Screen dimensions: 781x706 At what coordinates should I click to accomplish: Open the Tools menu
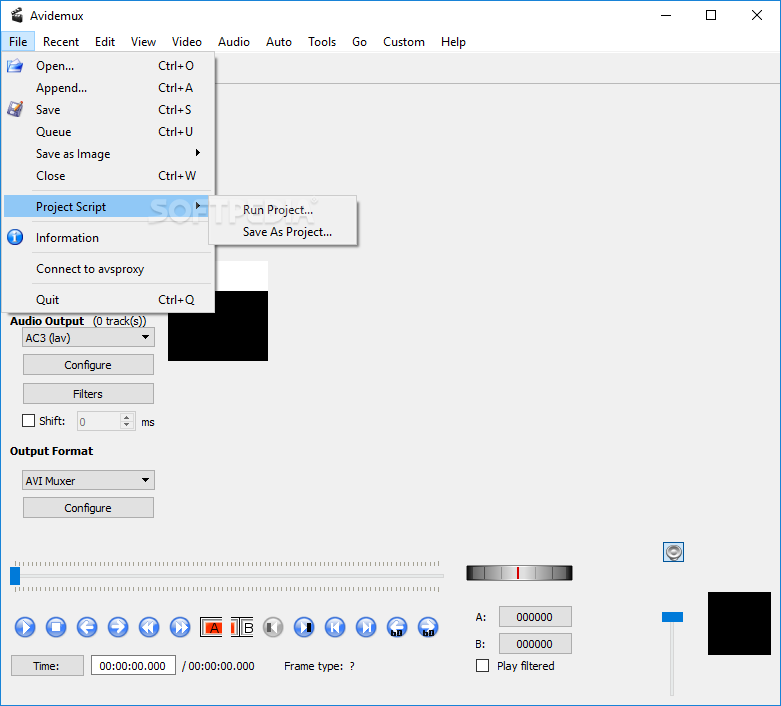point(322,41)
